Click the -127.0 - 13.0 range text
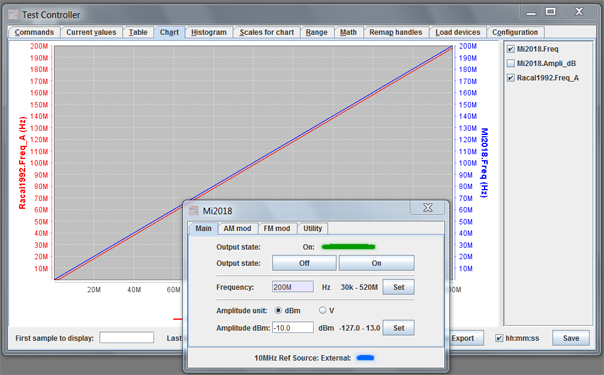The height and width of the screenshot is (375, 604). click(360, 328)
